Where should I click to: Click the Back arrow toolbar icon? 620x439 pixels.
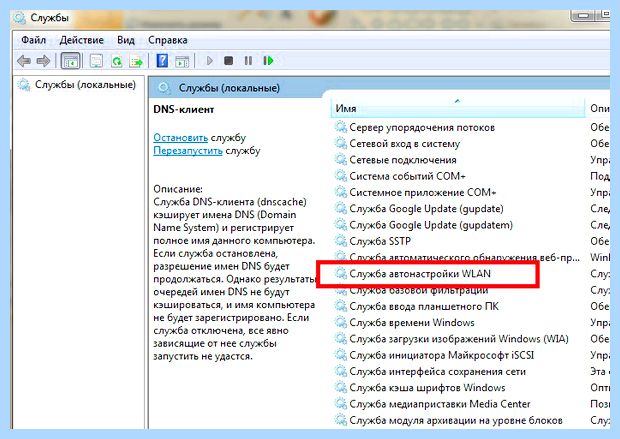coord(24,61)
